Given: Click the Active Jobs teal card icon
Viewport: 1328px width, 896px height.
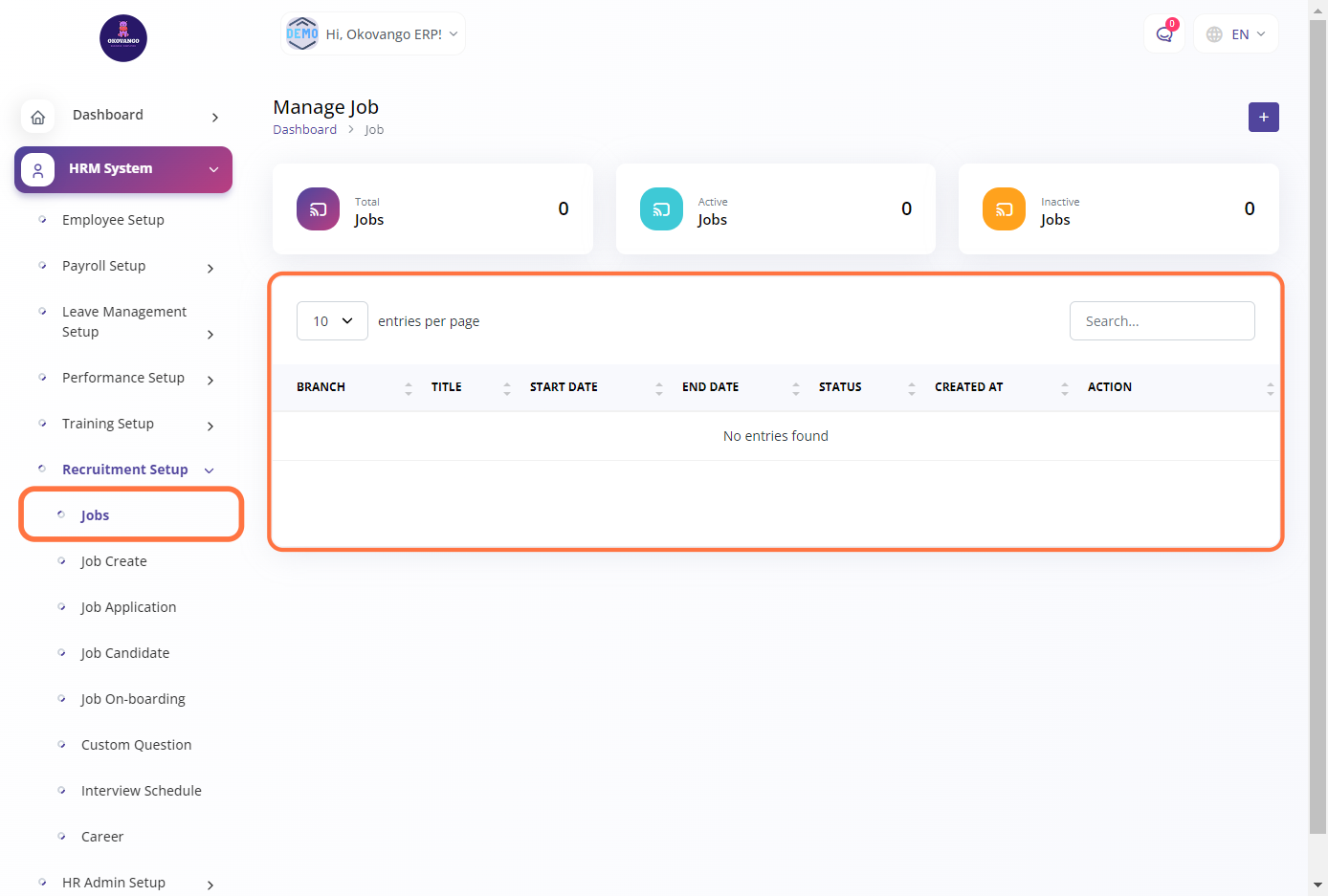Looking at the screenshot, I should (x=661, y=209).
